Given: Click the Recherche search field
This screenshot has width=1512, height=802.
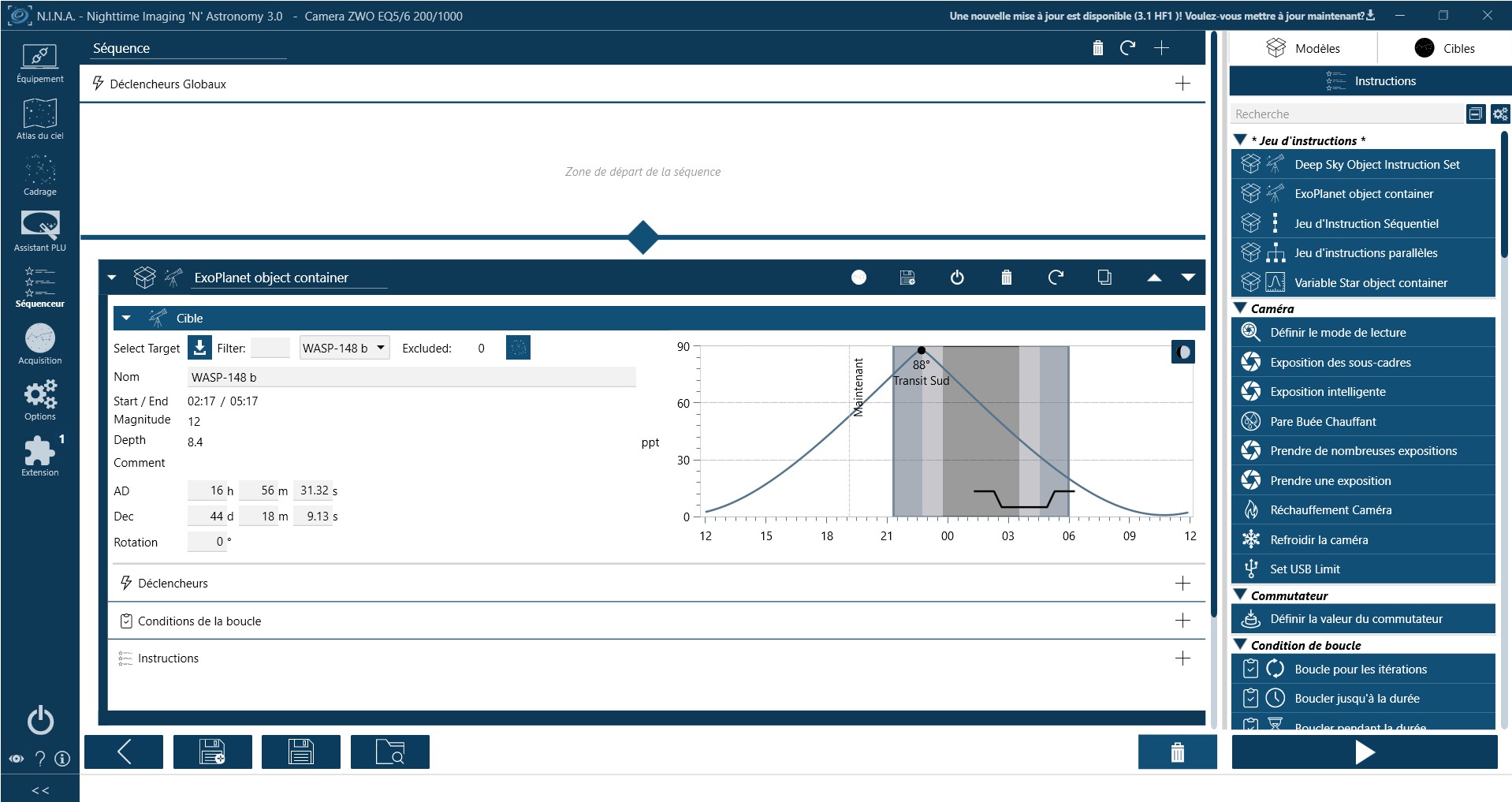Looking at the screenshot, I should click(x=1345, y=114).
